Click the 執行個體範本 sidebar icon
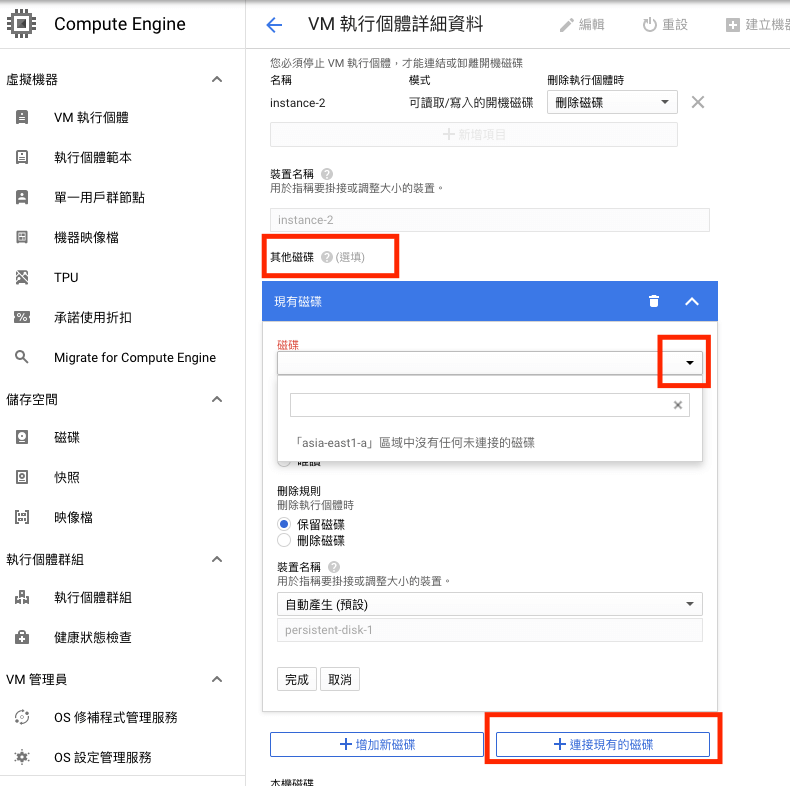Screen dimensions: 790x786 pos(22,157)
